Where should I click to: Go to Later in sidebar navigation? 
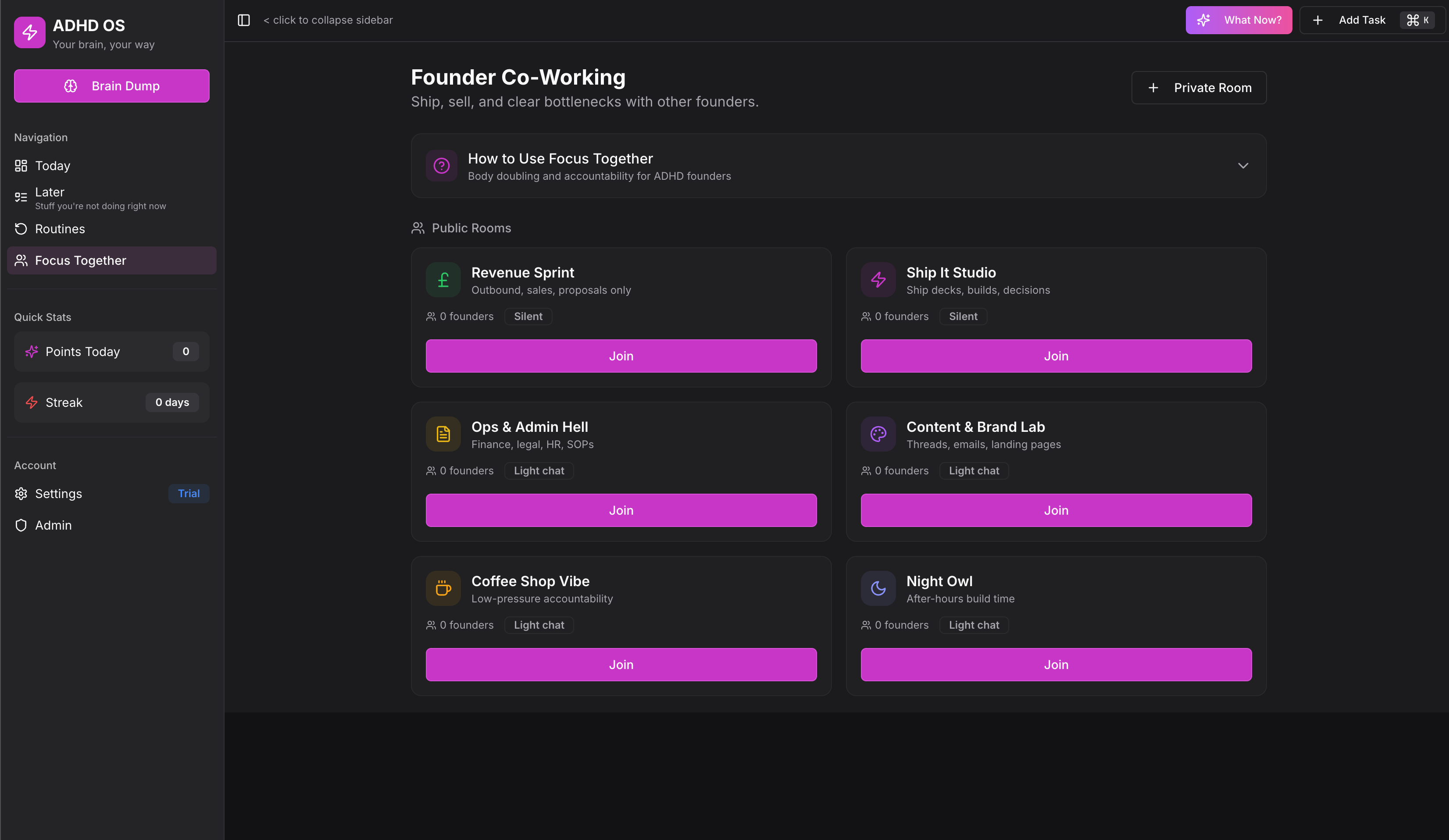click(50, 192)
